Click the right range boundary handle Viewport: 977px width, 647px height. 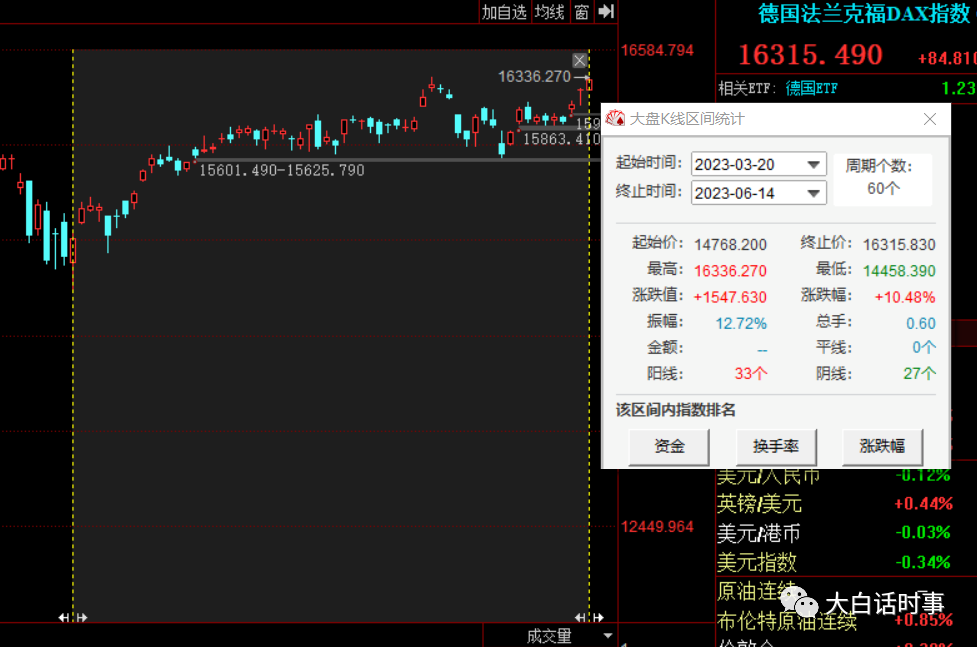[x=589, y=618]
